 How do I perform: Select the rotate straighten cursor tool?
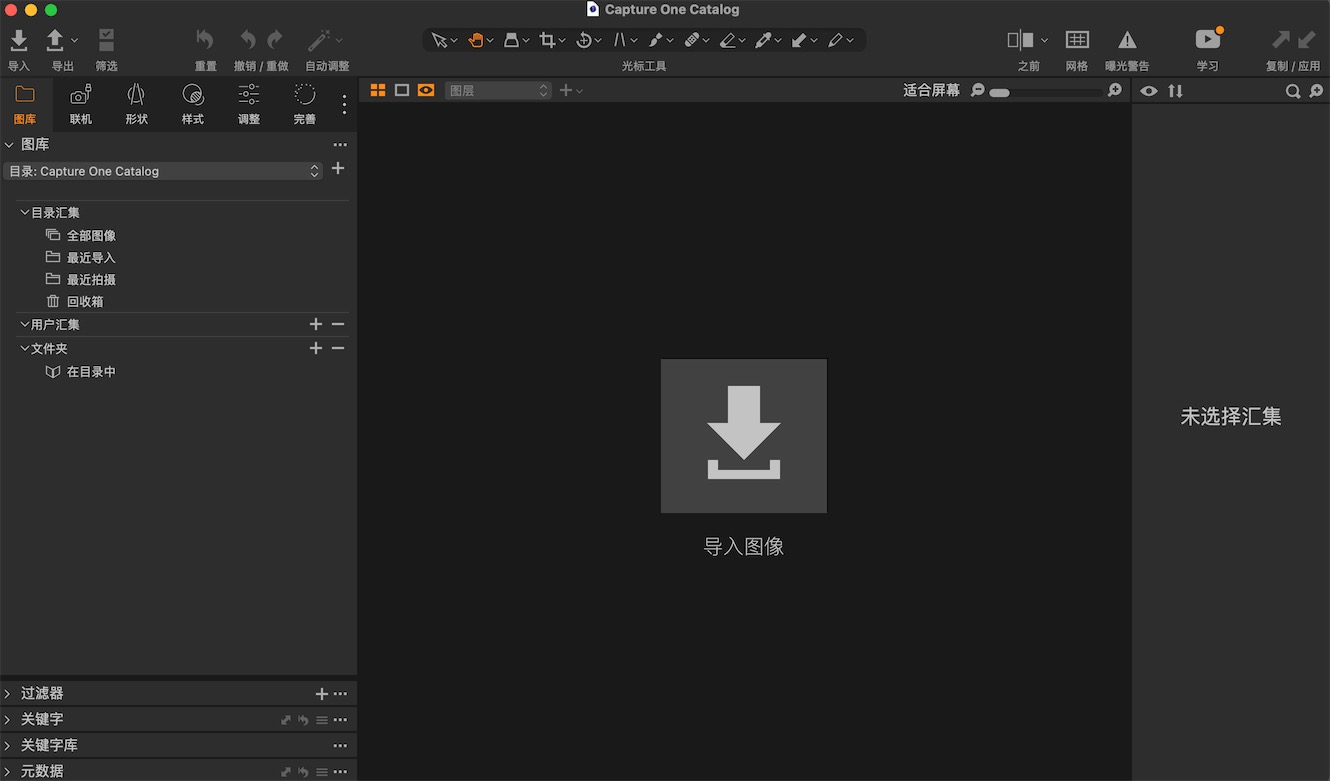[x=584, y=40]
